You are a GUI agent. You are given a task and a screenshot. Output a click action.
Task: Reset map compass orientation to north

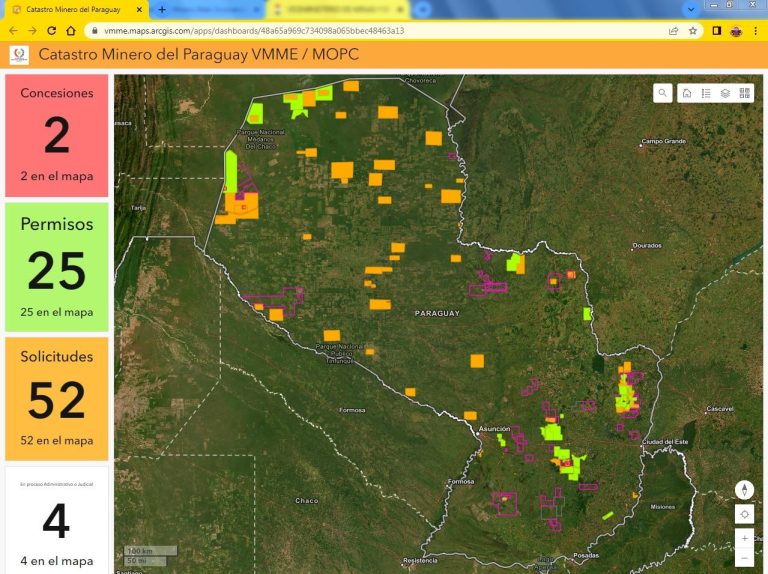pyautogui.click(x=744, y=490)
